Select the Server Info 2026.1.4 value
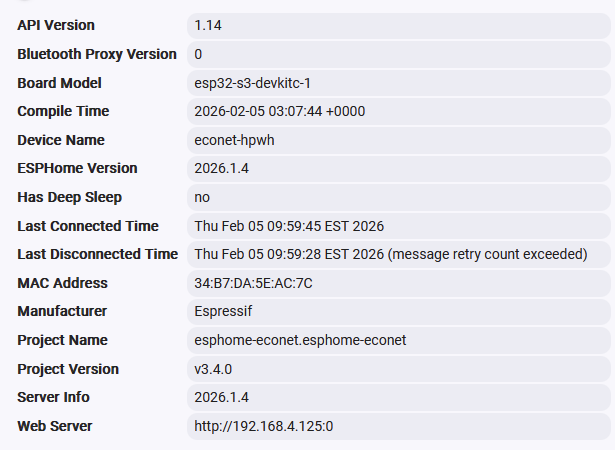The height and width of the screenshot is (450, 615). 222,397
